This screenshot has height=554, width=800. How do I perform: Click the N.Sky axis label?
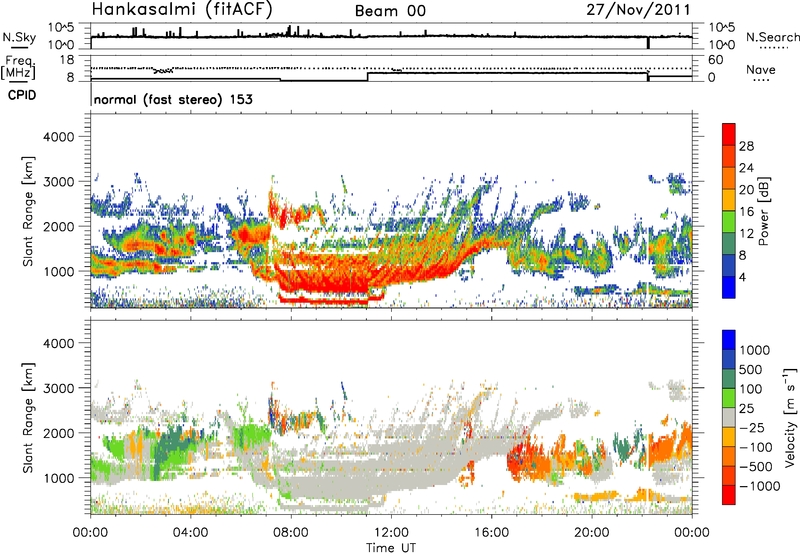(x=19, y=38)
